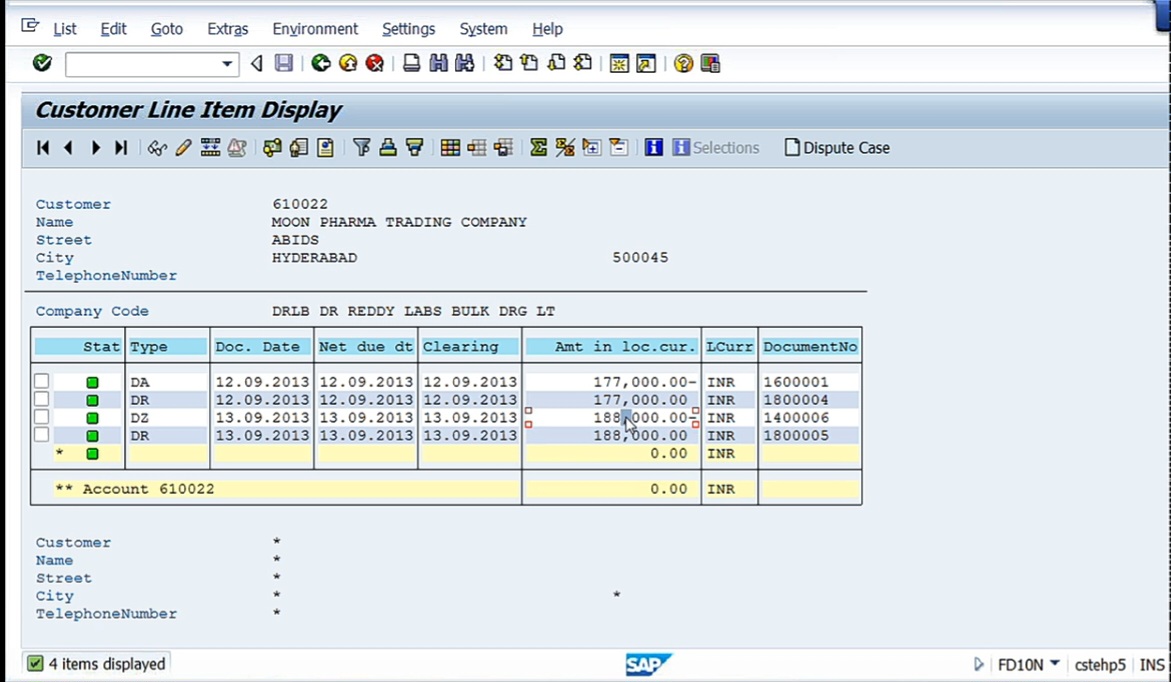Tick the checkbox for document 1600001
Viewport: 1171px width, 682px height.
pyautogui.click(x=42, y=382)
